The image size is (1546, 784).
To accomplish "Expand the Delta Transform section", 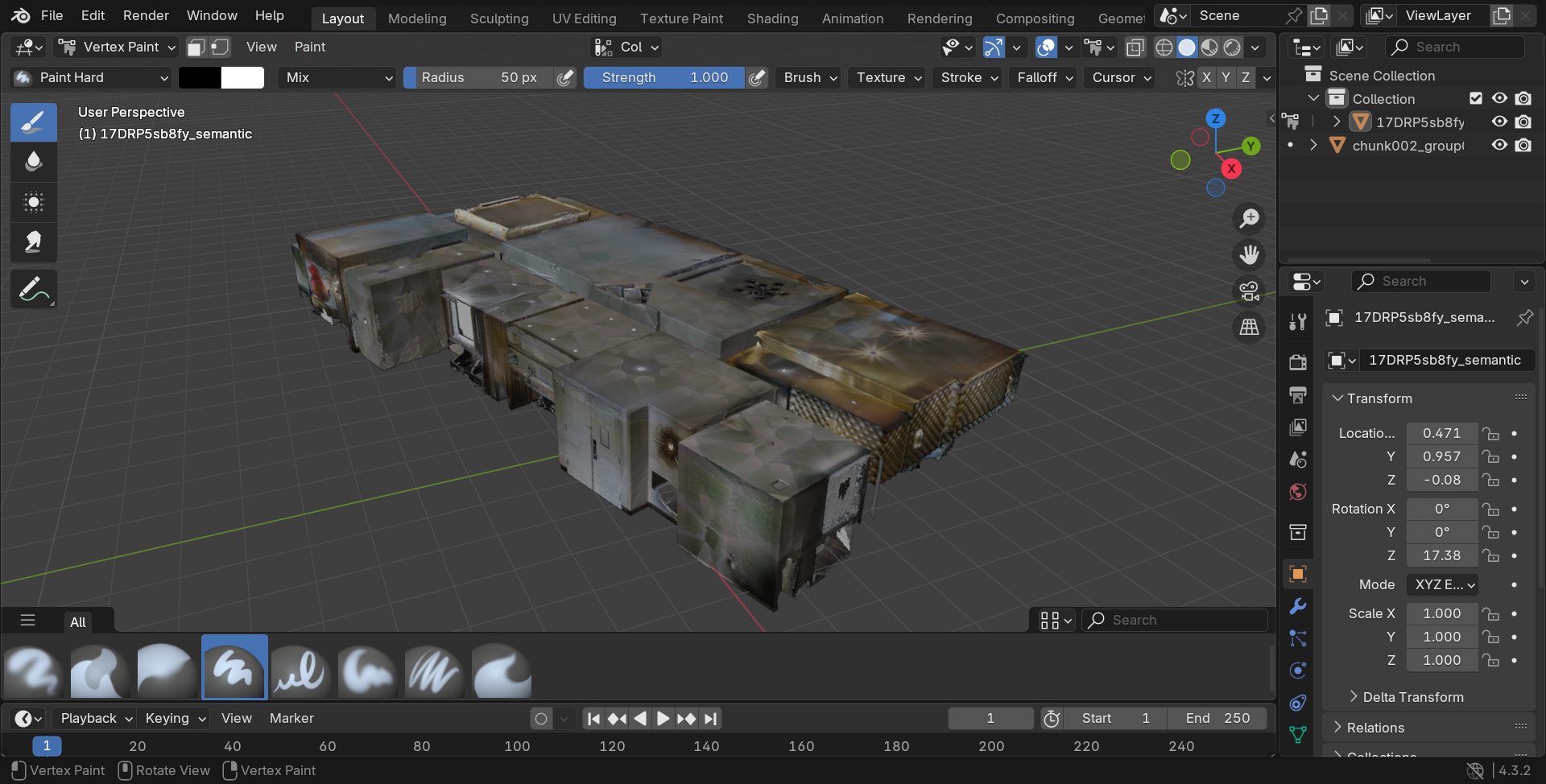I will pyautogui.click(x=1412, y=697).
